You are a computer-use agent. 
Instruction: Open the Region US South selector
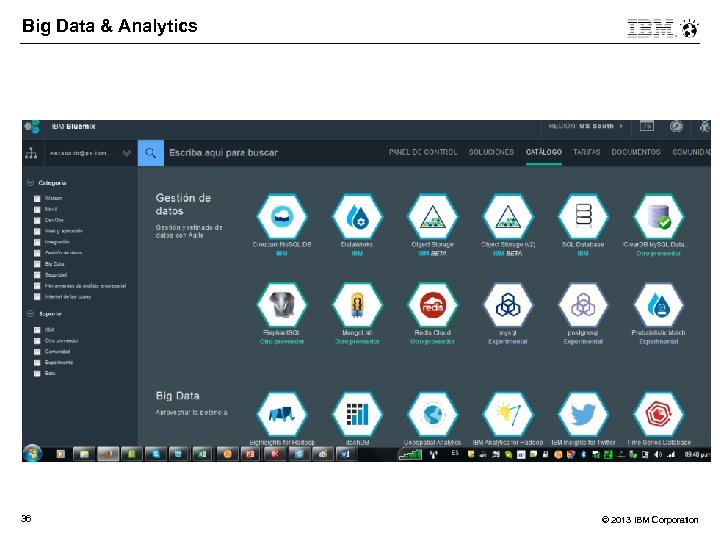pos(586,126)
